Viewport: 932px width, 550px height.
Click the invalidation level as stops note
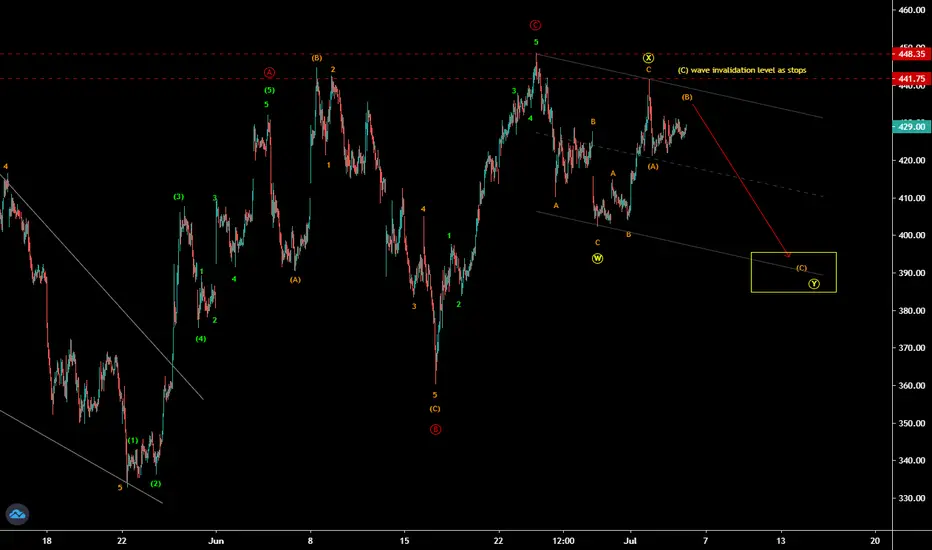(x=742, y=70)
